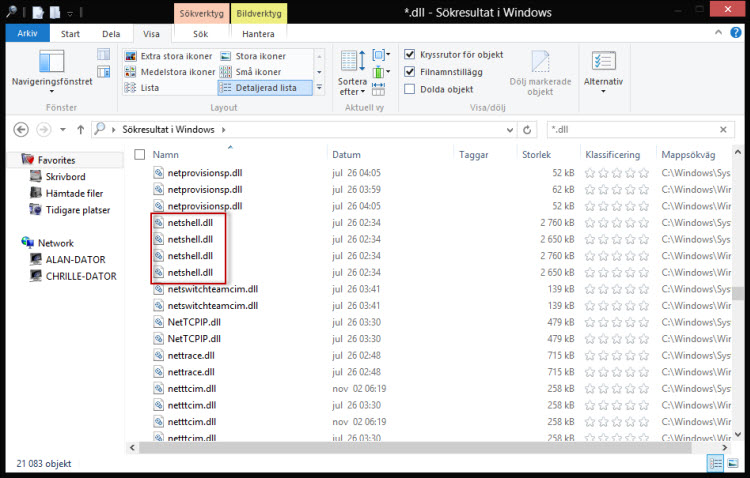Enable Dolda objekt checkbox
This screenshot has width=750, height=478.
(409, 89)
